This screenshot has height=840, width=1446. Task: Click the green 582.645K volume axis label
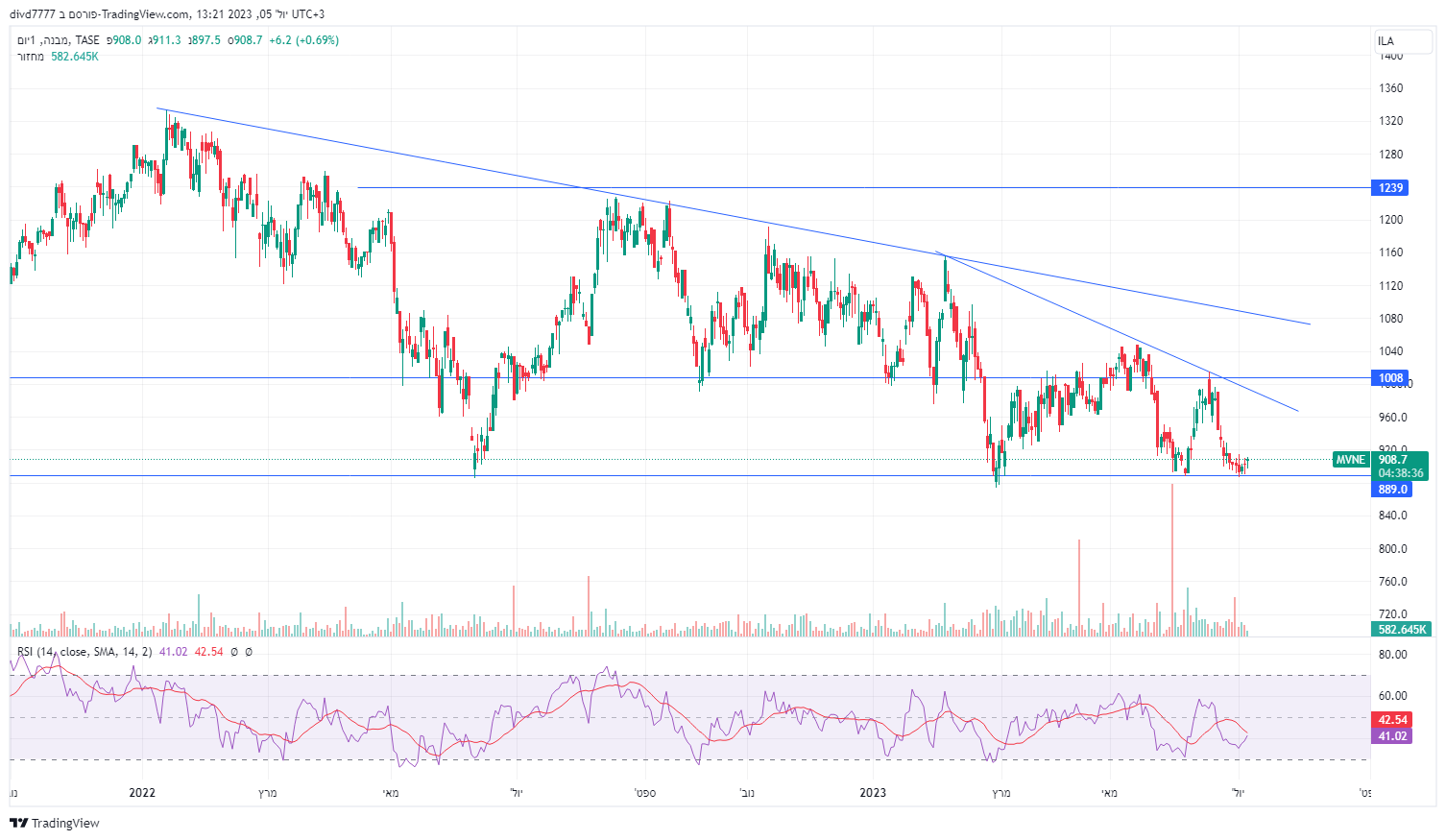click(1403, 630)
